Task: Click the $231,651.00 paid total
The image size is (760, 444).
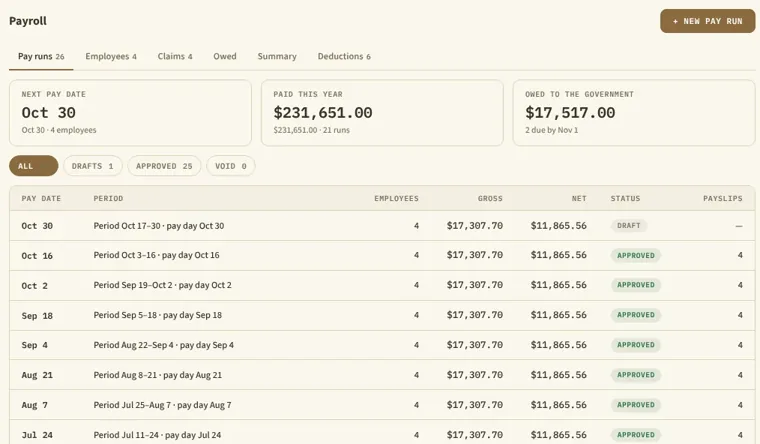Action: pyautogui.click(x=323, y=113)
